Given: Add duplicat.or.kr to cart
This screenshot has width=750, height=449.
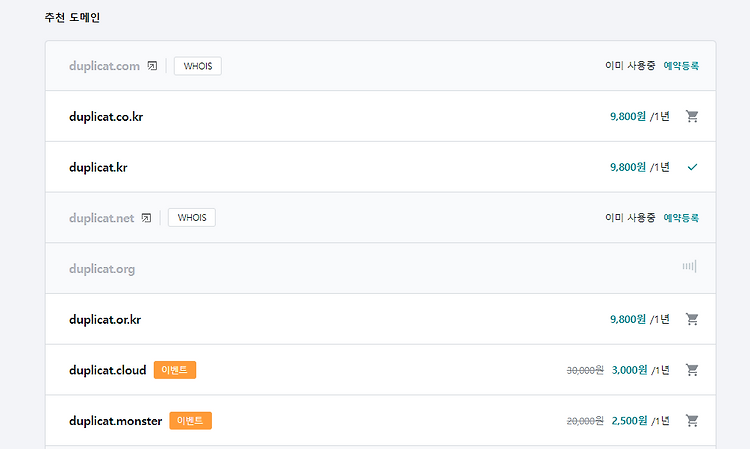Looking at the screenshot, I should (692, 319).
